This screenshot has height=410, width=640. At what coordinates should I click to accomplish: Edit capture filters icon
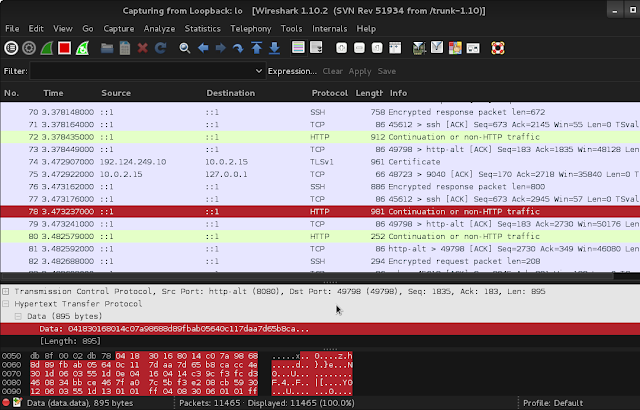[419, 48]
